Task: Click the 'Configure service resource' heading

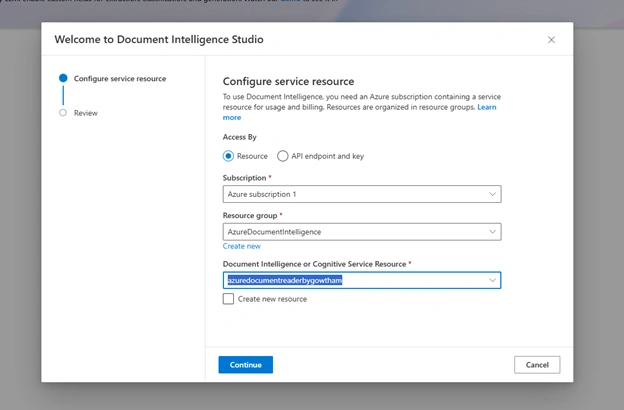Action: (x=288, y=81)
